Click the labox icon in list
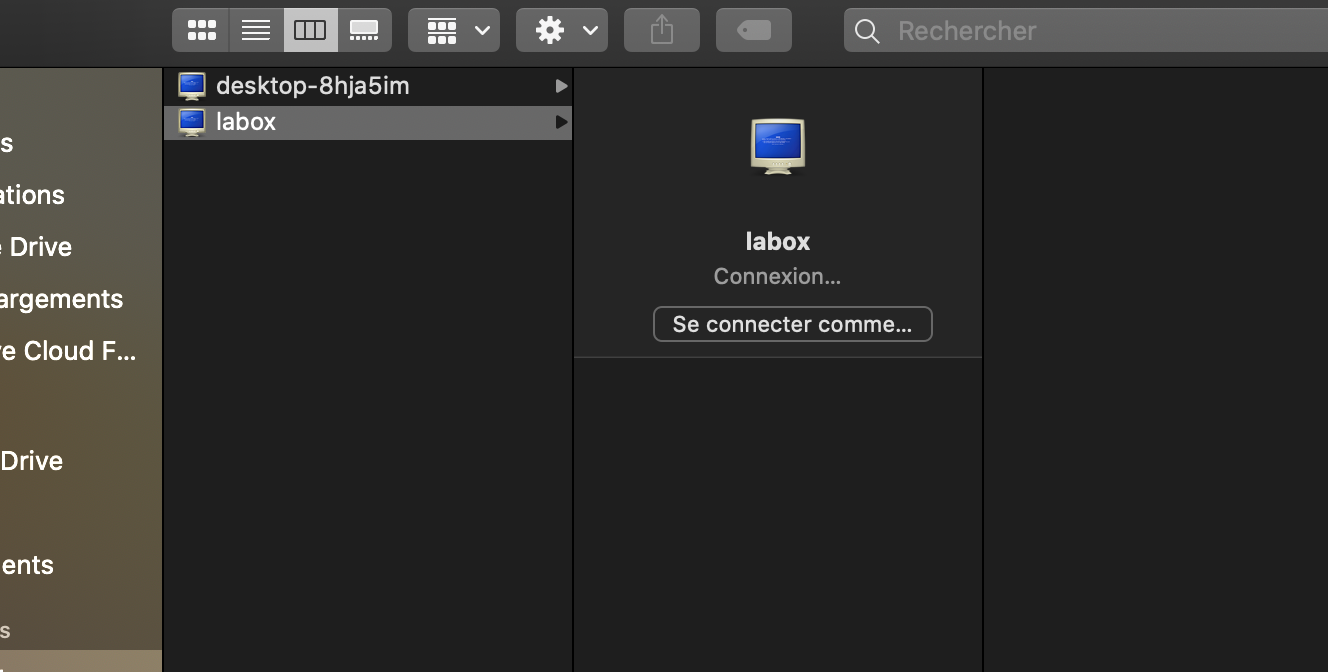 [x=192, y=122]
